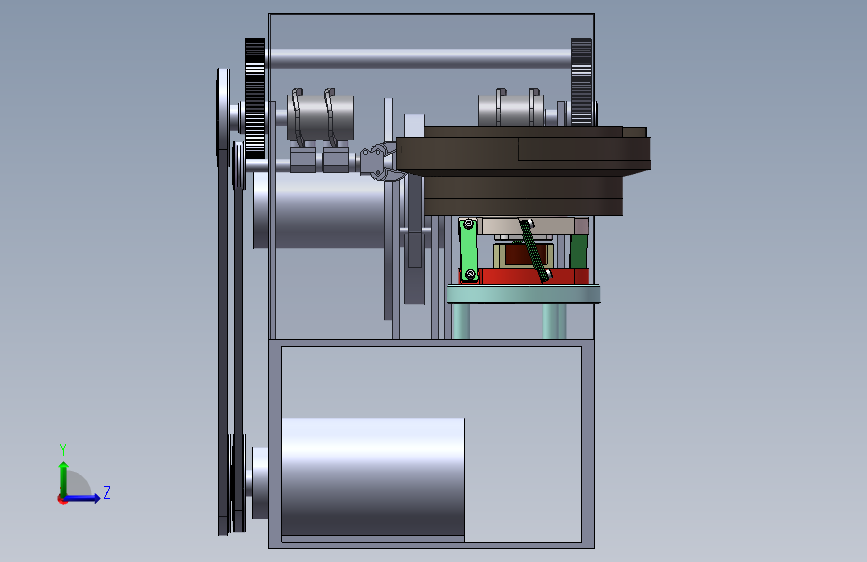Screen dimensions: 867x562
Task: Select the left grooved cam cylinder
Action: pos(320,117)
